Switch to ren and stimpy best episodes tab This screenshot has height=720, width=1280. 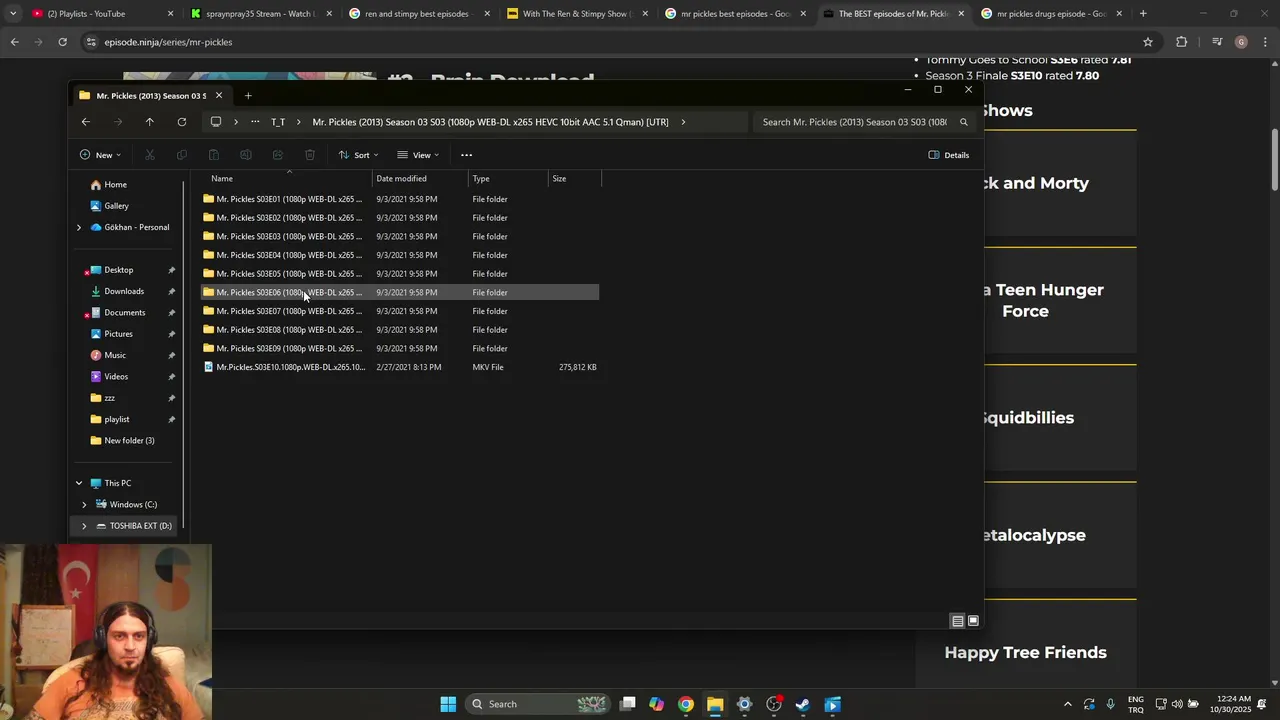[x=420, y=14]
